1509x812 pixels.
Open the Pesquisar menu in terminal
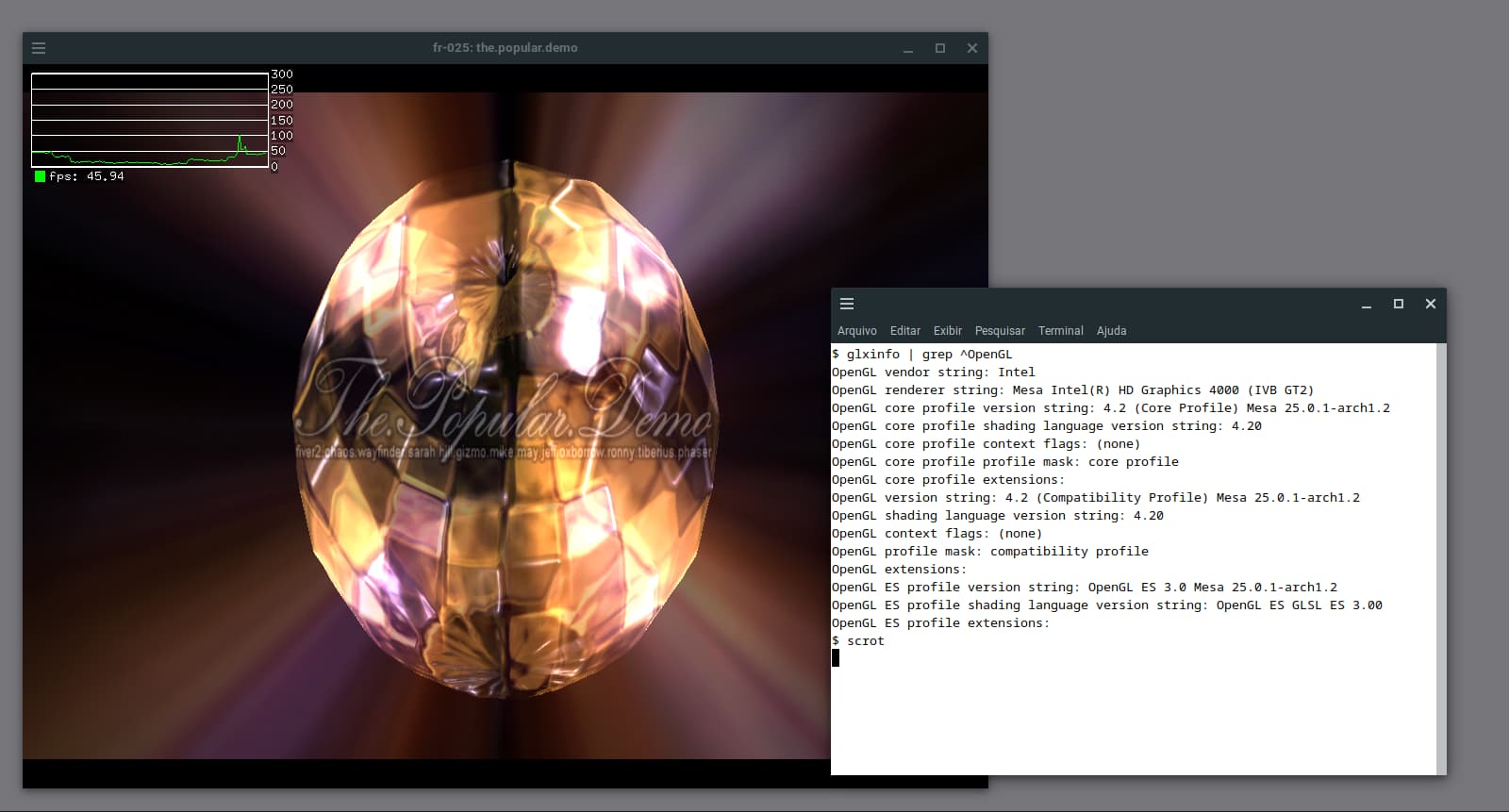click(1000, 331)
